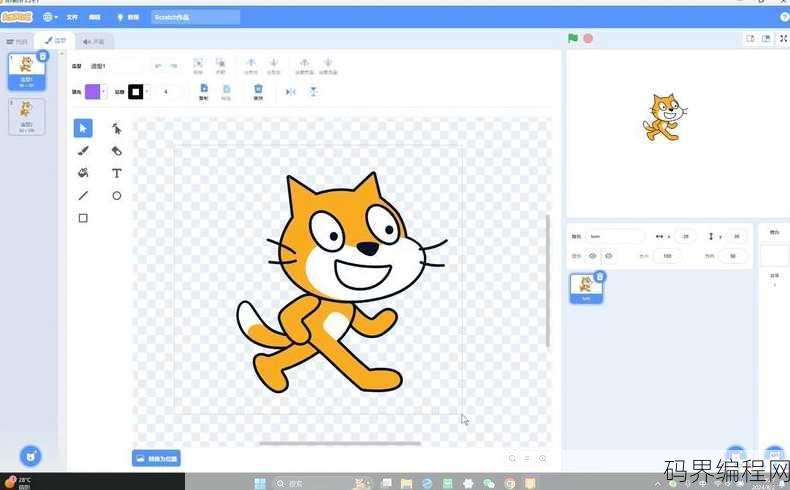Screen dimensions: 790x490
Task: Select the Line tool
Action: tap(83, 195)
